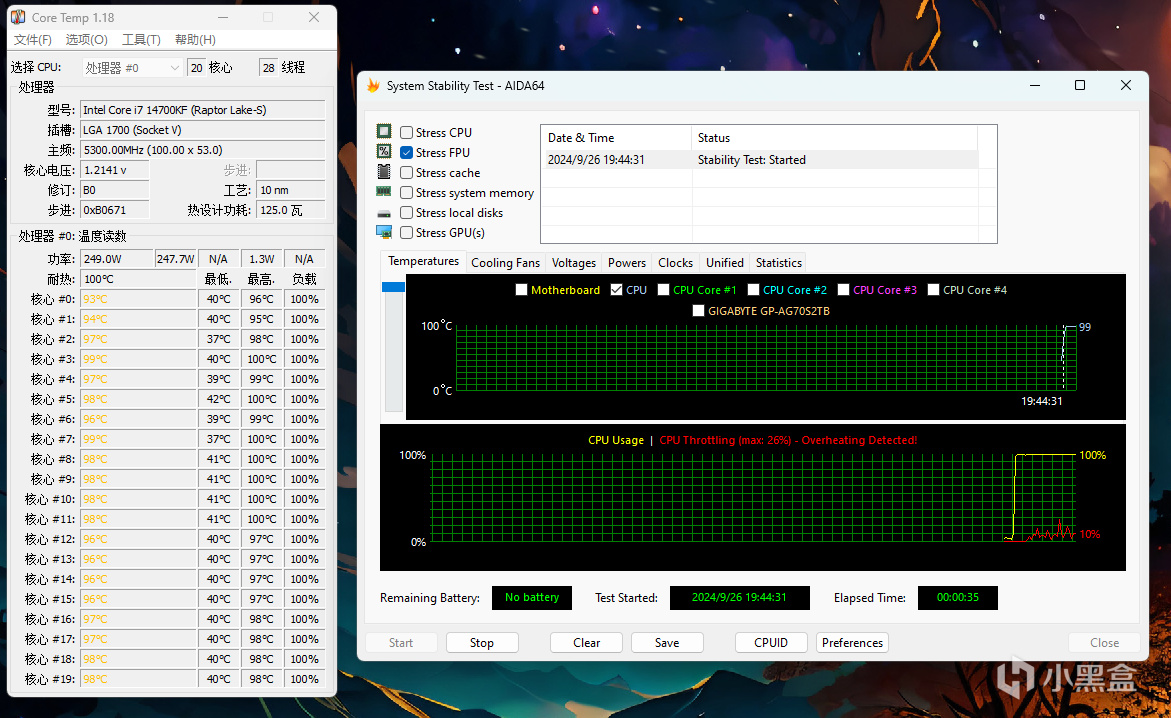Viewport: 1171px width, 718px height.
Task: Click the 插槽 field showing LGA 1700
Action: tap(202, 130)
